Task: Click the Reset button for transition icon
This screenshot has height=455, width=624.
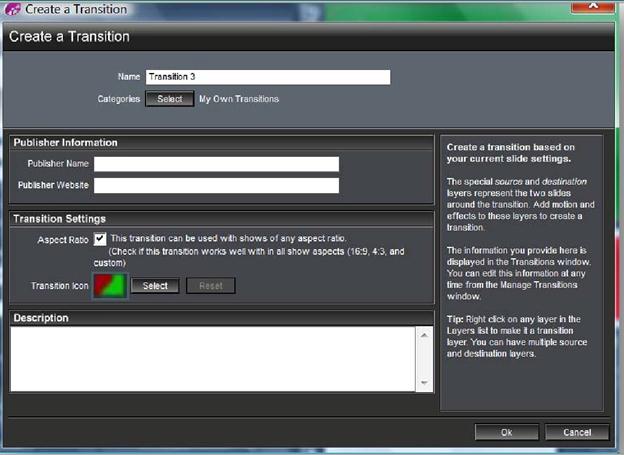Action: [x=211, y=285]
